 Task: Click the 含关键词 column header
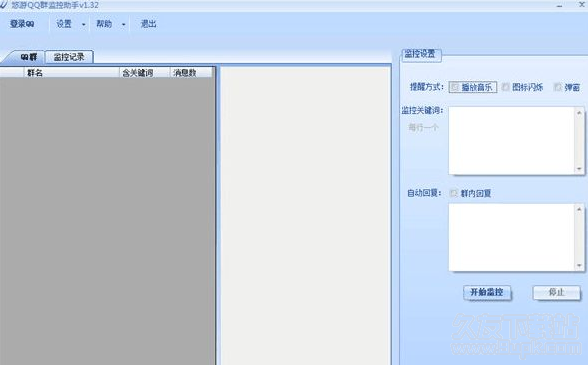pos(144,72)
